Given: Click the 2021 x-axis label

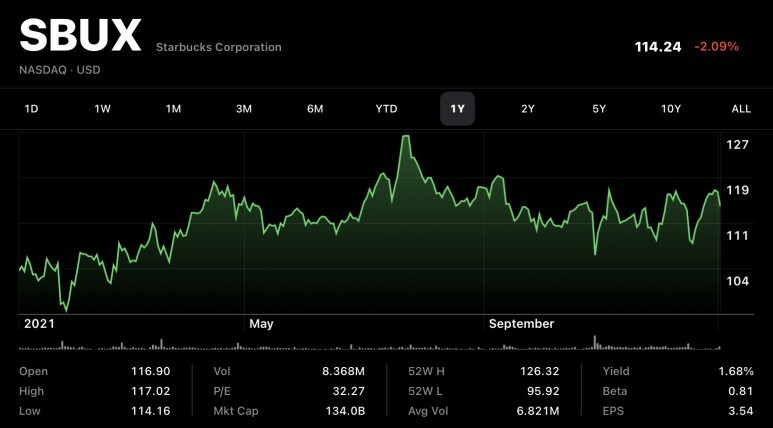Looking at the screenshot, I should pos(39,323).
